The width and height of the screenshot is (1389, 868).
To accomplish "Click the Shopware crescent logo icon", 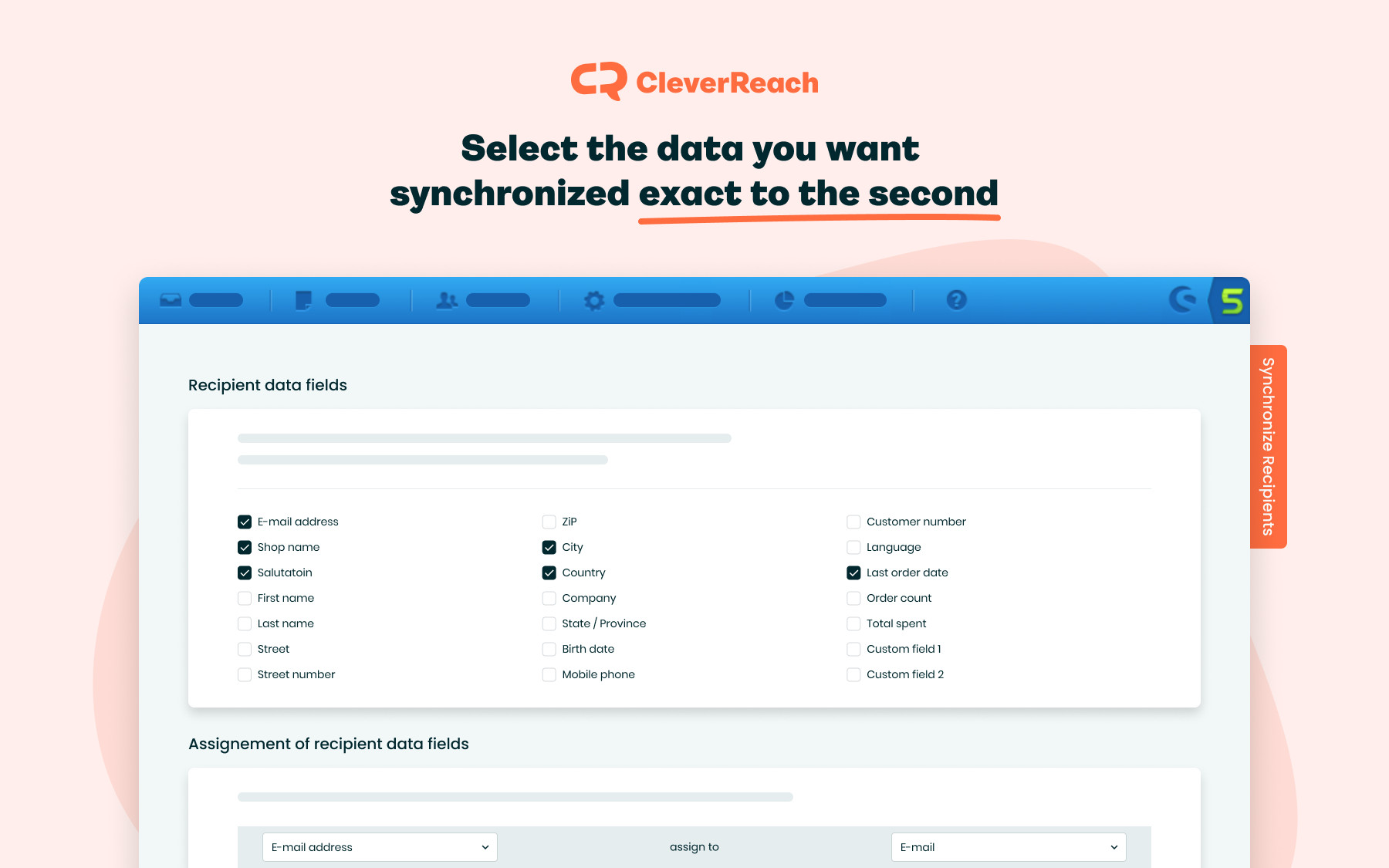I will click(x=1184, y=299).
